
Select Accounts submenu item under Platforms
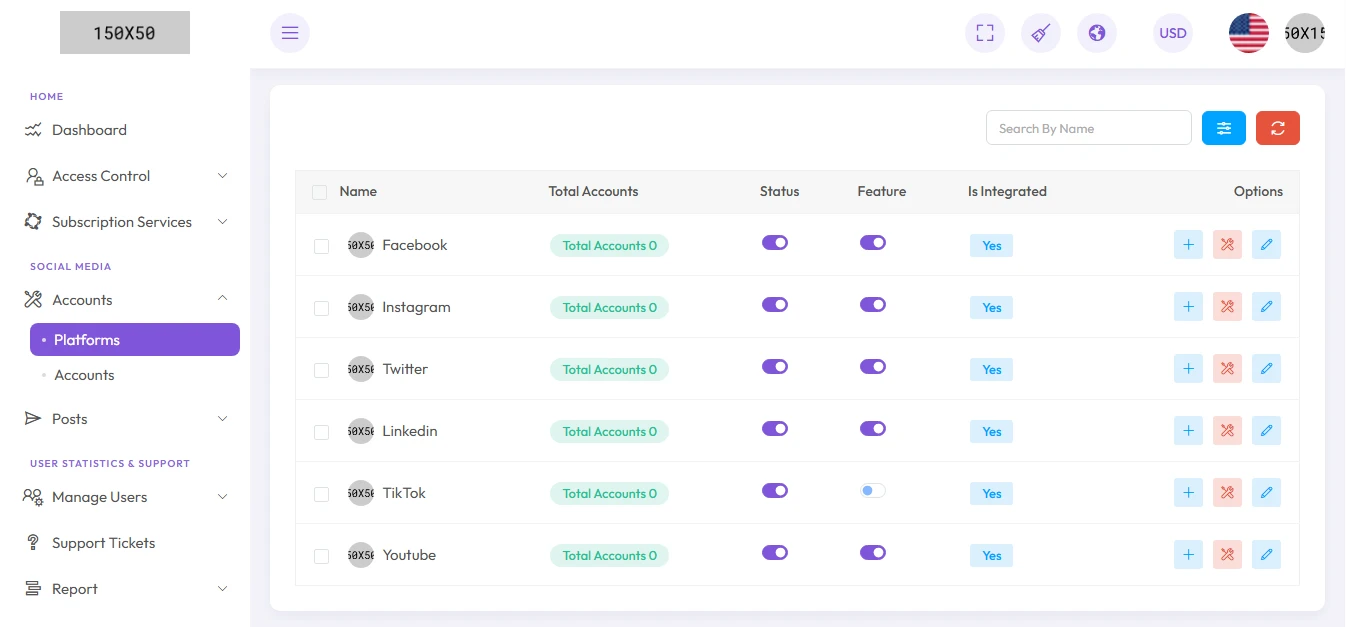pyautogui.click(x=84, y=375)
